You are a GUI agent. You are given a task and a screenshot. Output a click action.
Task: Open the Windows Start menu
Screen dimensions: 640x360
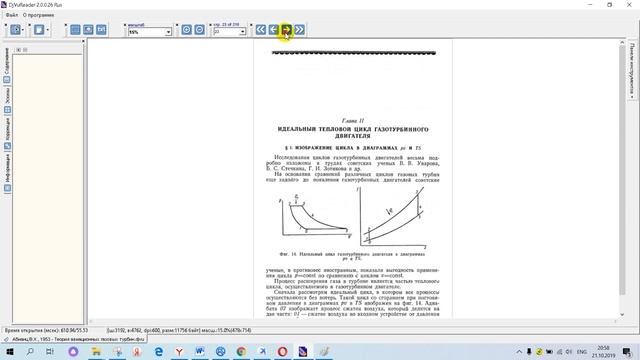(x=9, y=351)
